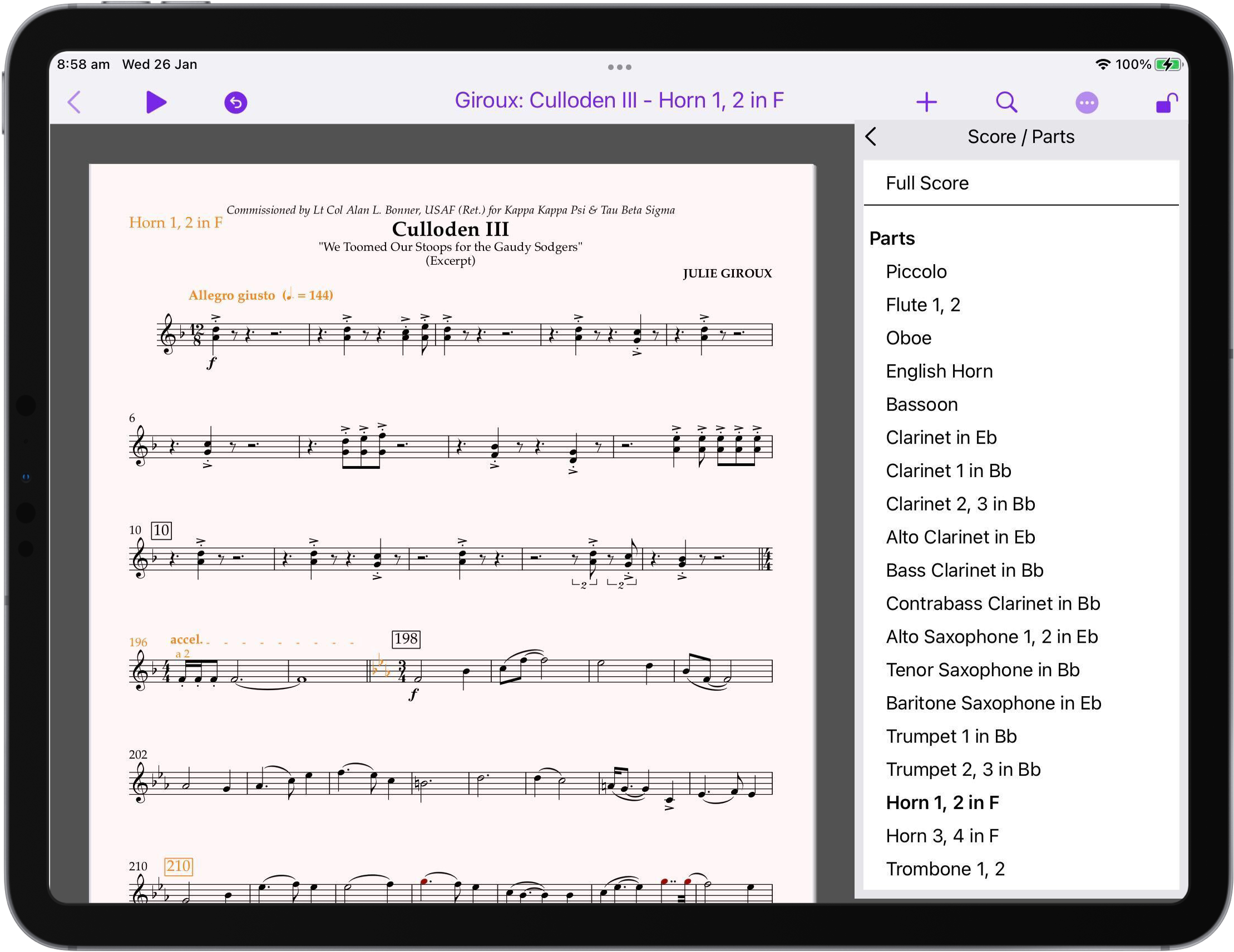This screenshot has width=1234, height=952.
Task: Choose the Clarinet 1 in Bb part
Action: 1020,471
